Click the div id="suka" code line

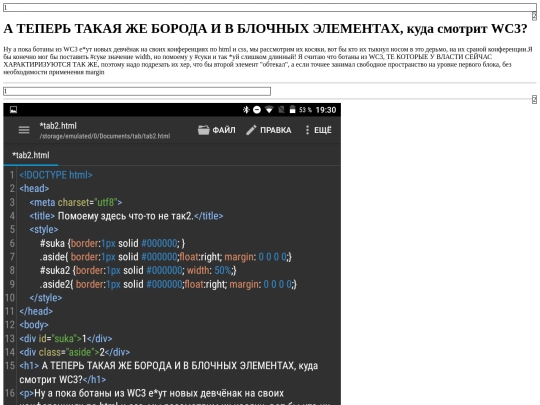point(66,339)
